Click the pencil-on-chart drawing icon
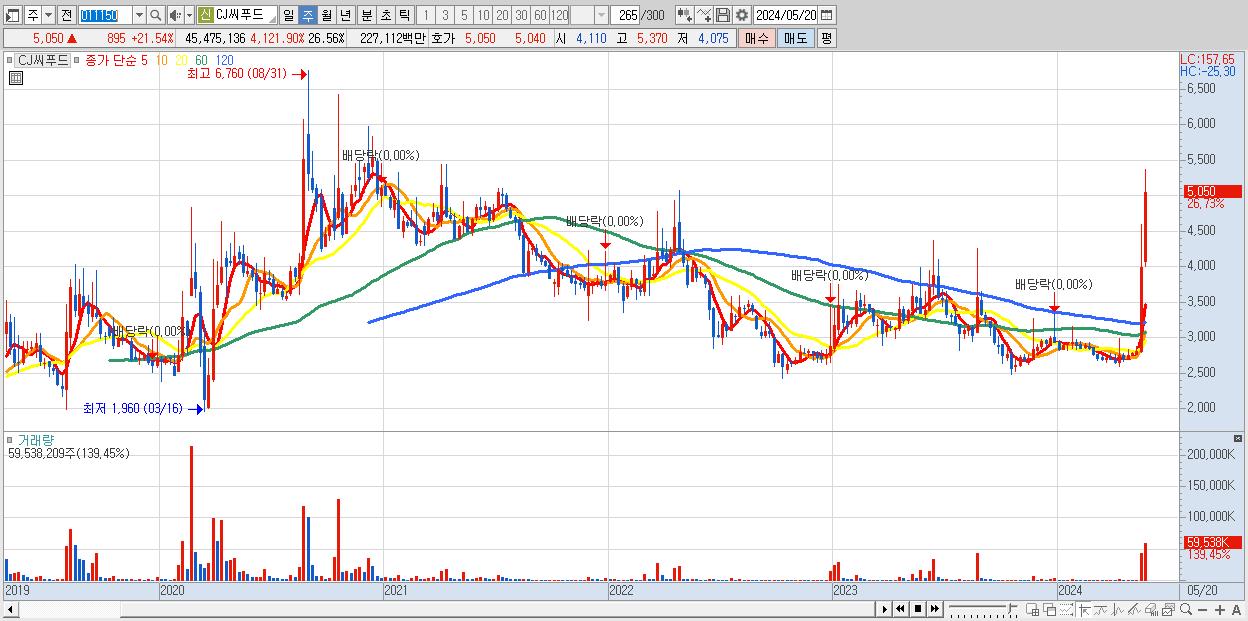This screenshot has height=621, width=1248. click(1134, 610)
